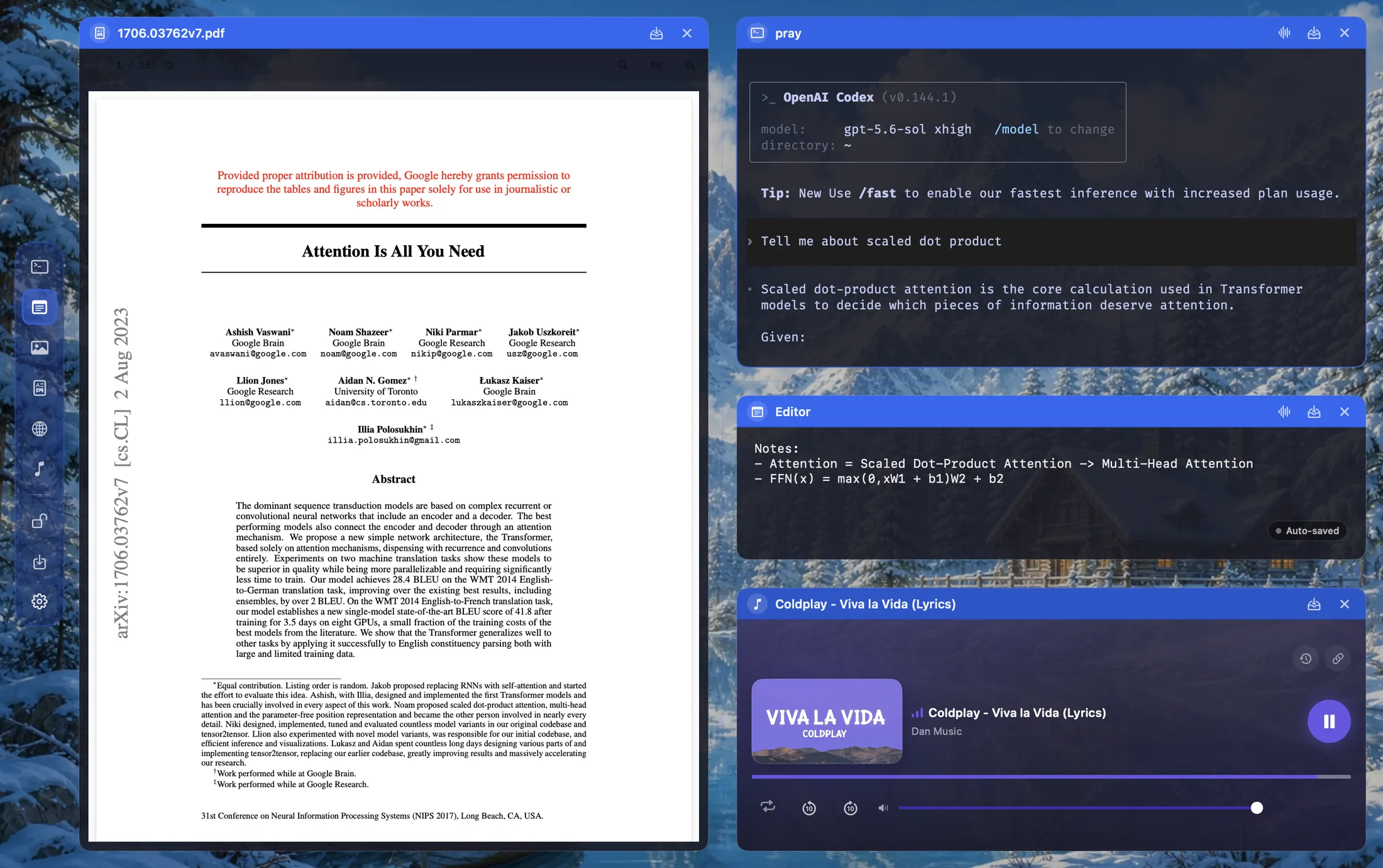Open playback history clock icon in player
Viewport: 1383px width, 868px height.
(x=1306, y=659)
